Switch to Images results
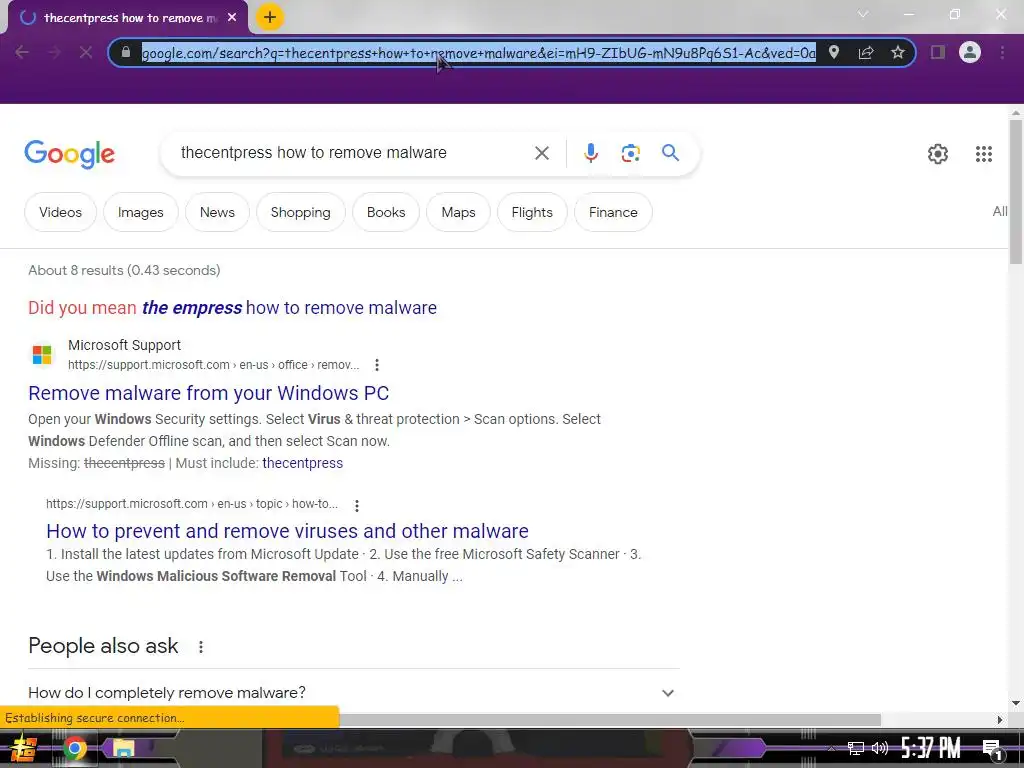The image size is (1024, 768). 140,212
